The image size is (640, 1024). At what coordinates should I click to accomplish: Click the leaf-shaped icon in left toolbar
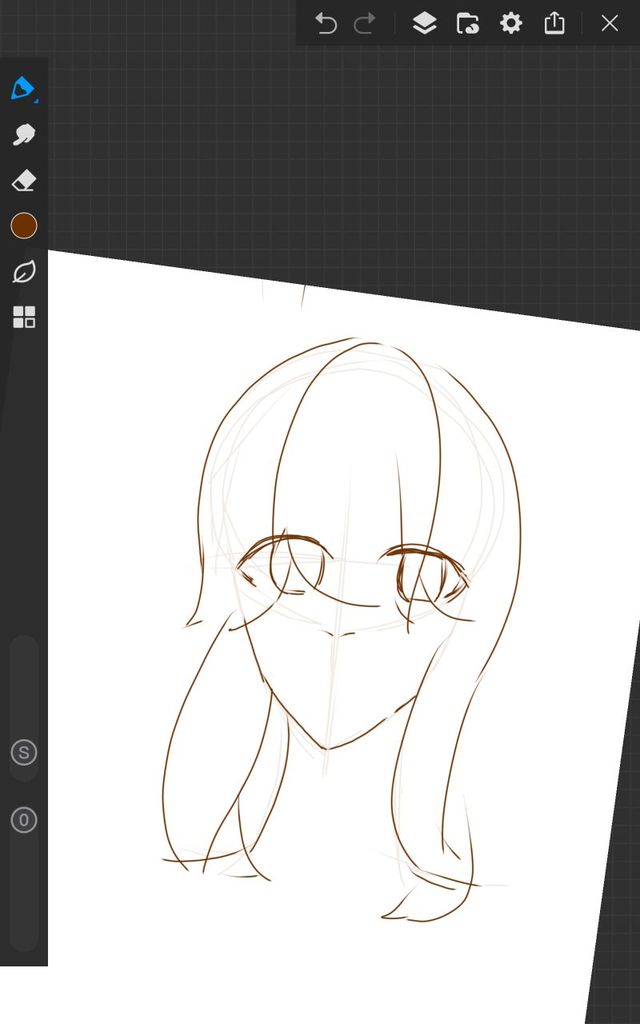click(23, 272)
